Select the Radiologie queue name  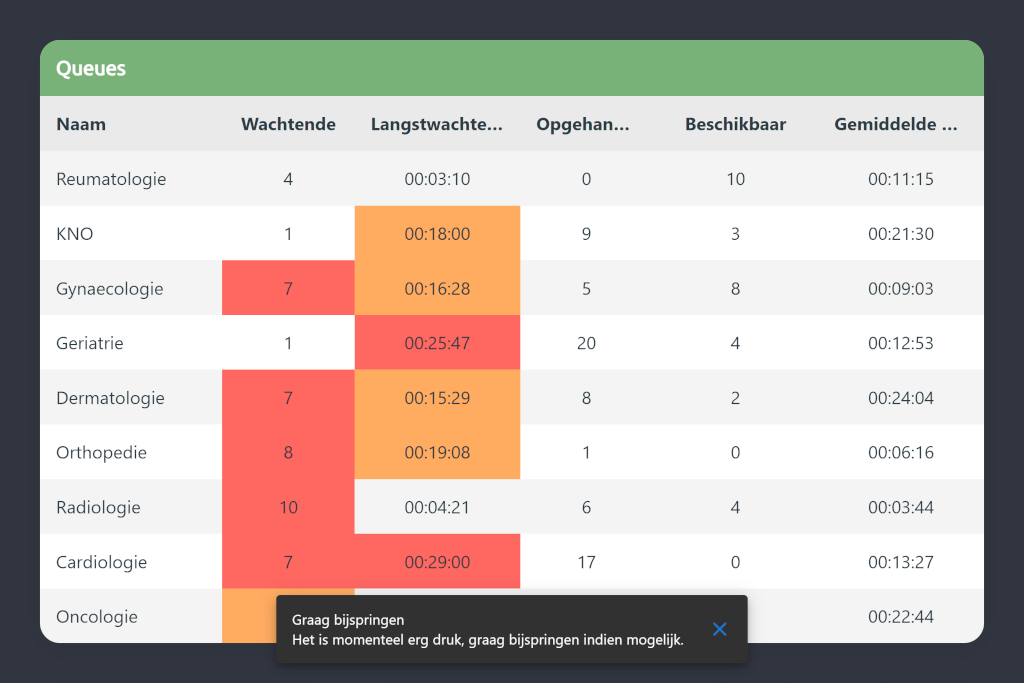pos(98,507)
